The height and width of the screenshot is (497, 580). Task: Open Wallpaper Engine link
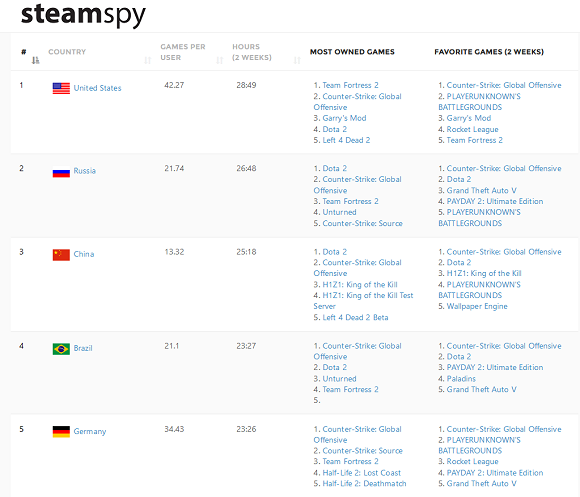[477, 307]
